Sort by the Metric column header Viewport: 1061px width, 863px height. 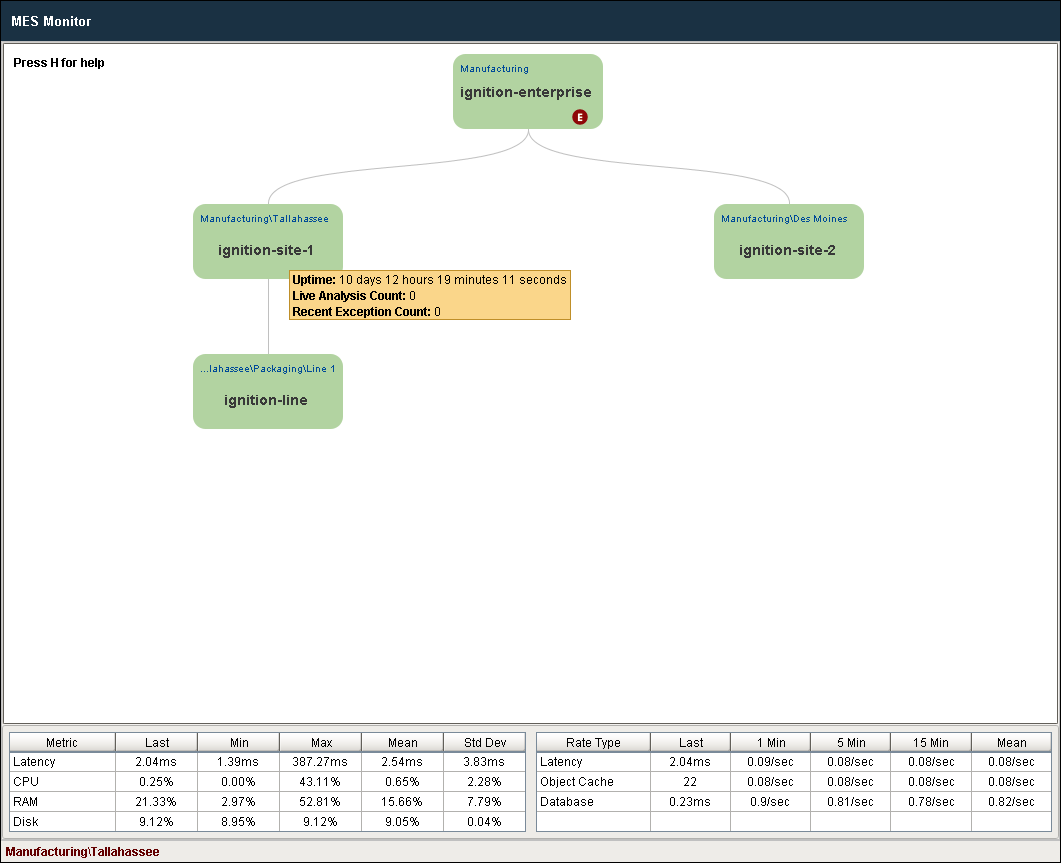pyautogui.click(x=62, y=743)
